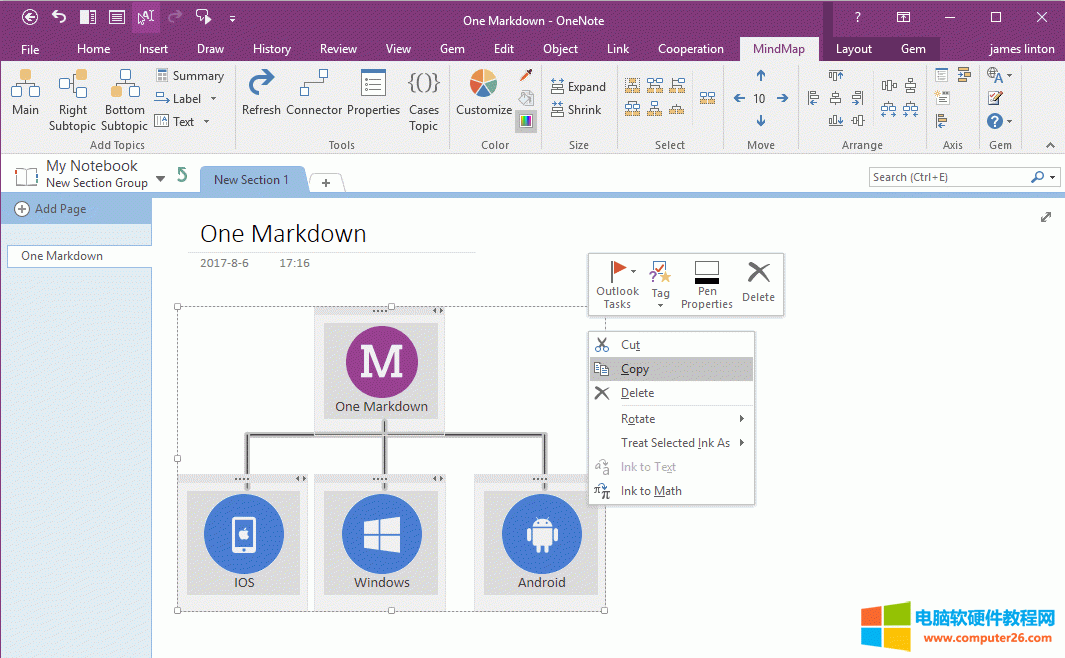The width and height of the screenshot is (1065, 658).
Task: Click inside the Search box
Action: point(950,176)
